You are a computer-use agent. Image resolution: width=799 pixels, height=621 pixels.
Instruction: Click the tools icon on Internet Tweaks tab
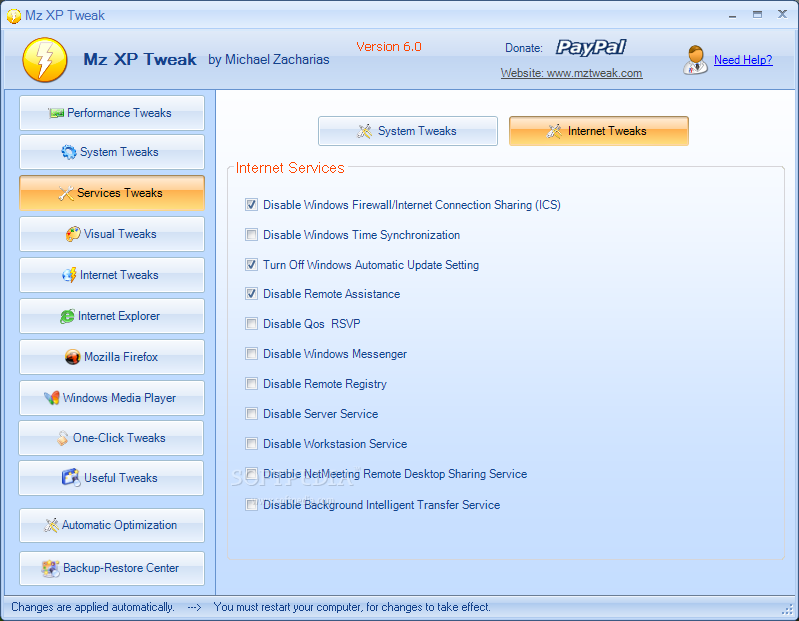pos(554,131)
